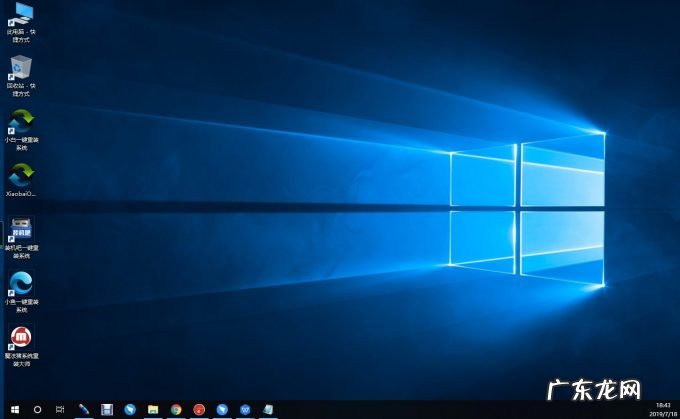Select the 小白一键重装系统 desktop icon
Screen dimensions: 680x419
click(x=21, y=130)
